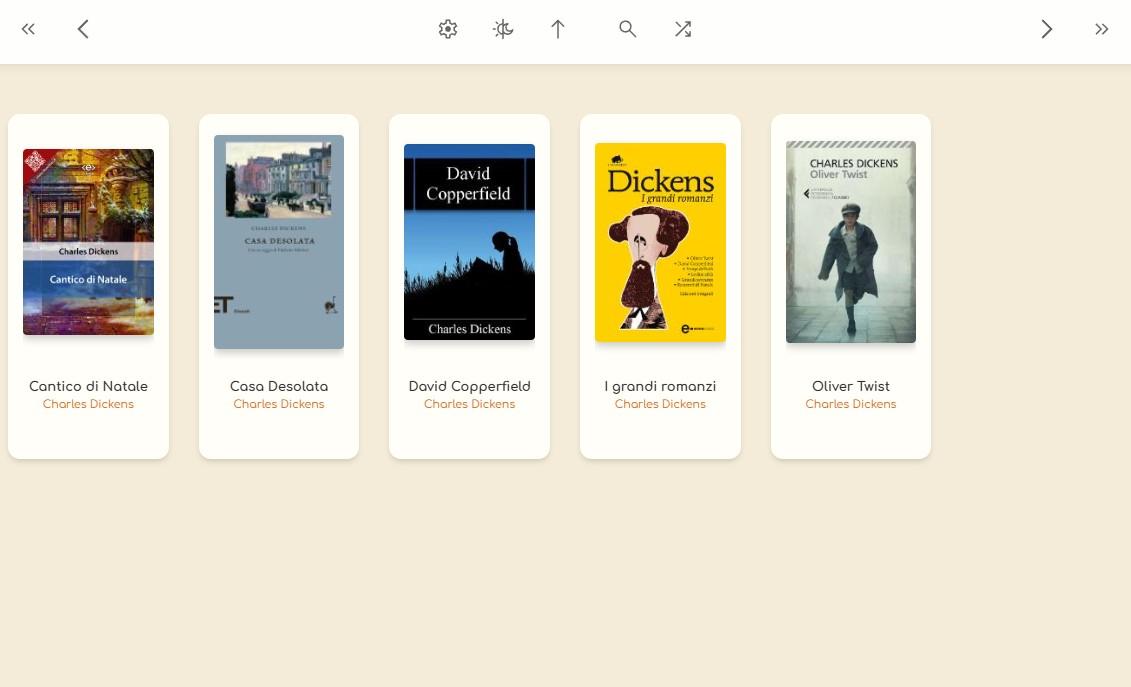Click the shuffle random book icon

tap(683, 29)
